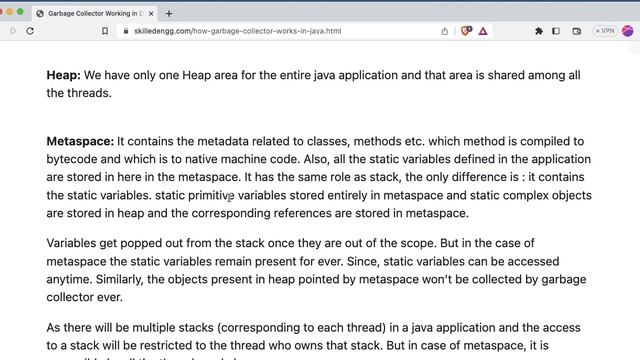
Task: Open the VPN button
Action: click(x=605, y=31)
